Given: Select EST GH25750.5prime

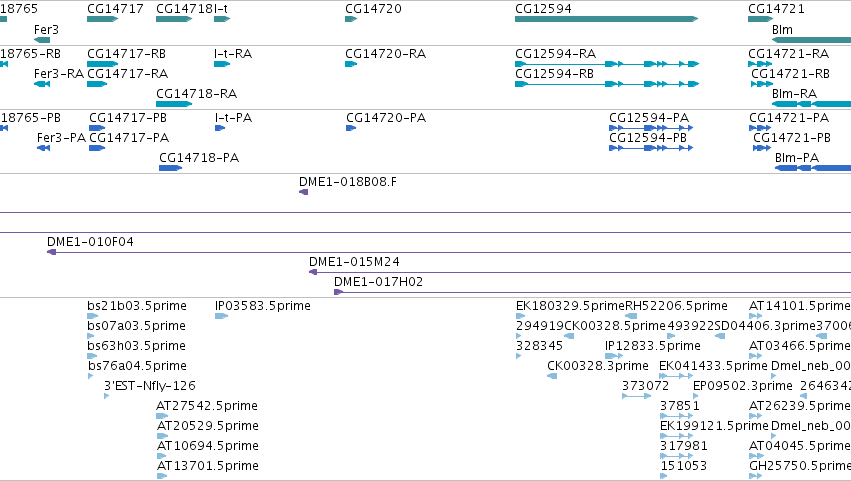Looking at the screenshot, I should point(799,467).
